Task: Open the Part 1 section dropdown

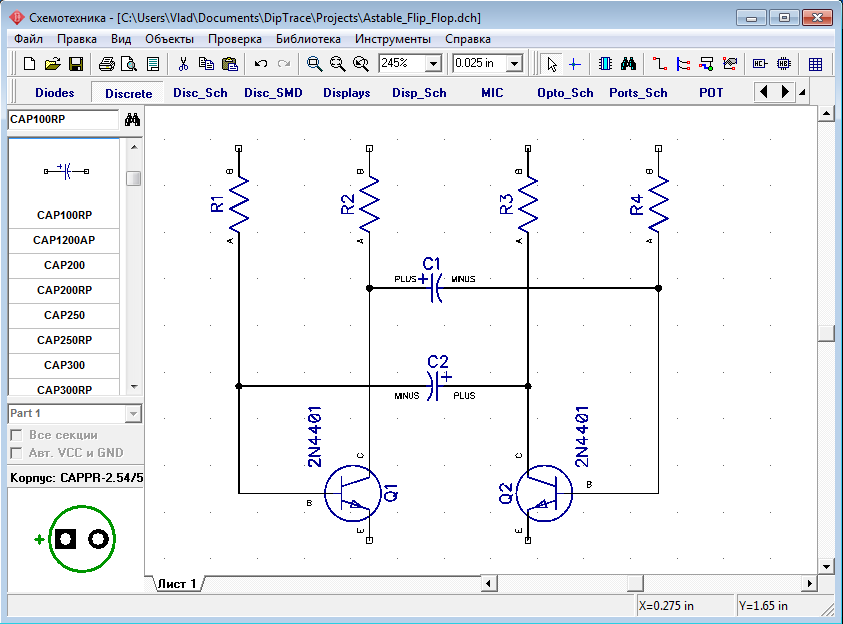Action: pyautogui.click(x=133, y=413)
